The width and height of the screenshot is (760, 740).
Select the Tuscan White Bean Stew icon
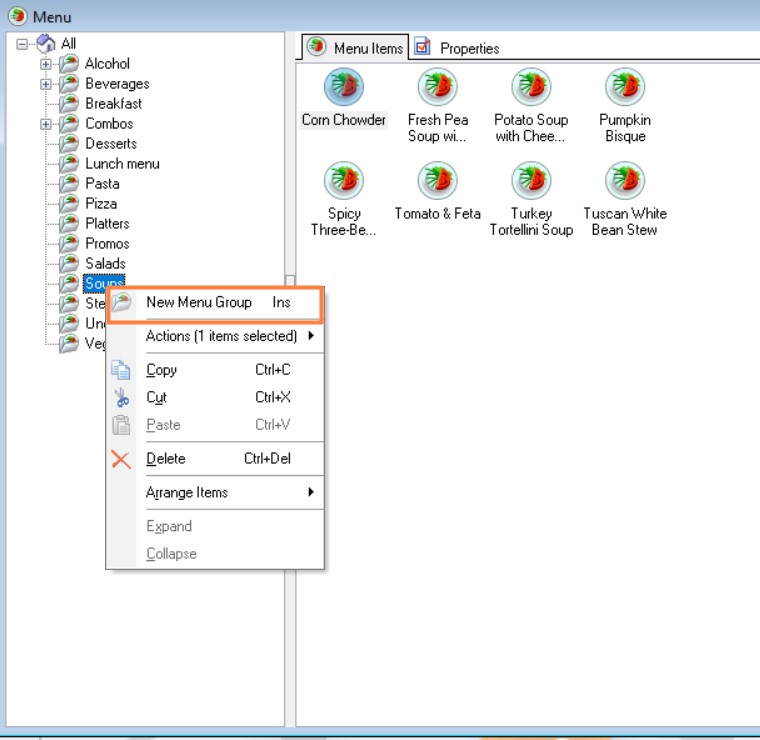625,180
